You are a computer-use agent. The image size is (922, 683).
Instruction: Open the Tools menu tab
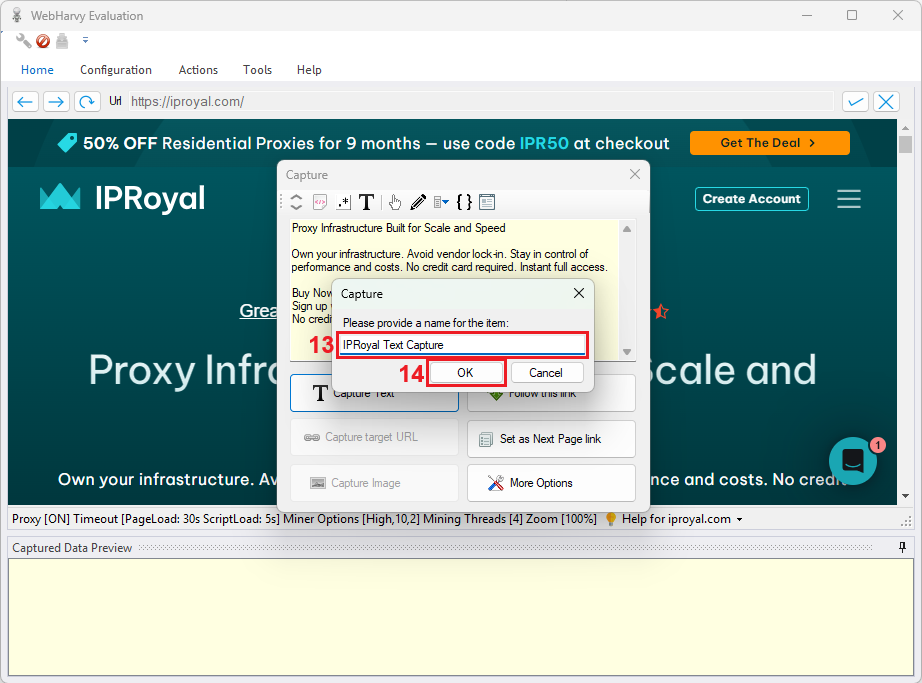coord(257,70)
